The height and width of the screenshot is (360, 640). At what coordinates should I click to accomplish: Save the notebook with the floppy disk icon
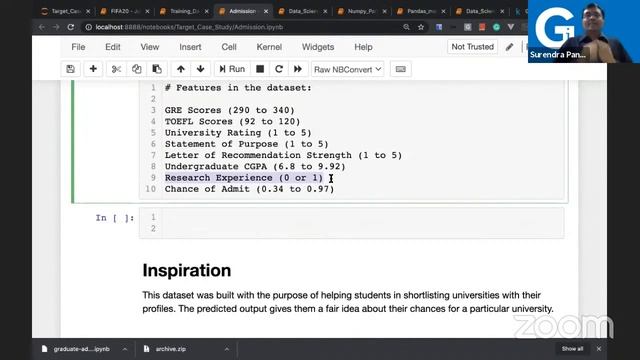tap(71, 69)
